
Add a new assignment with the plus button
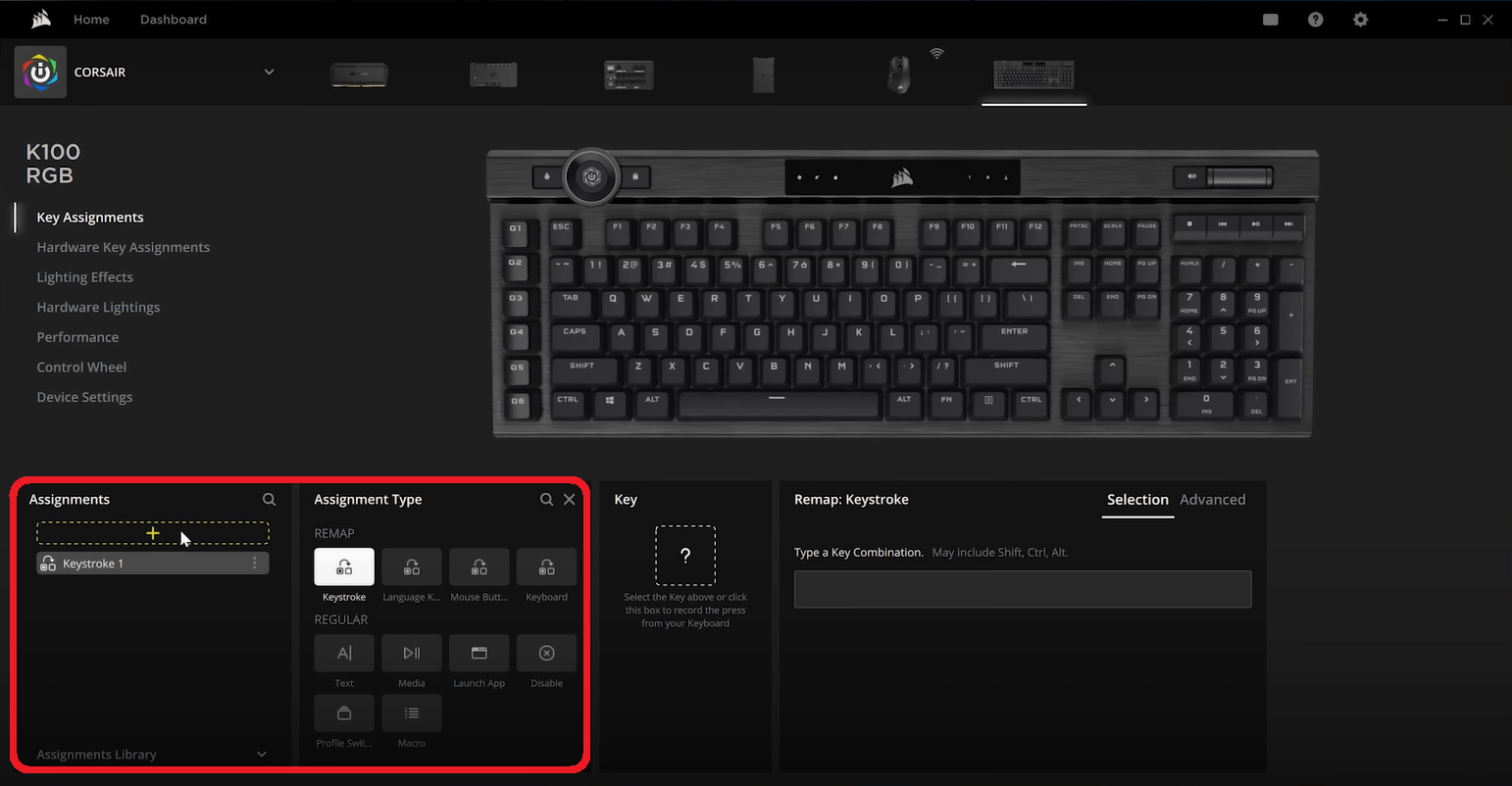[152, 534]
